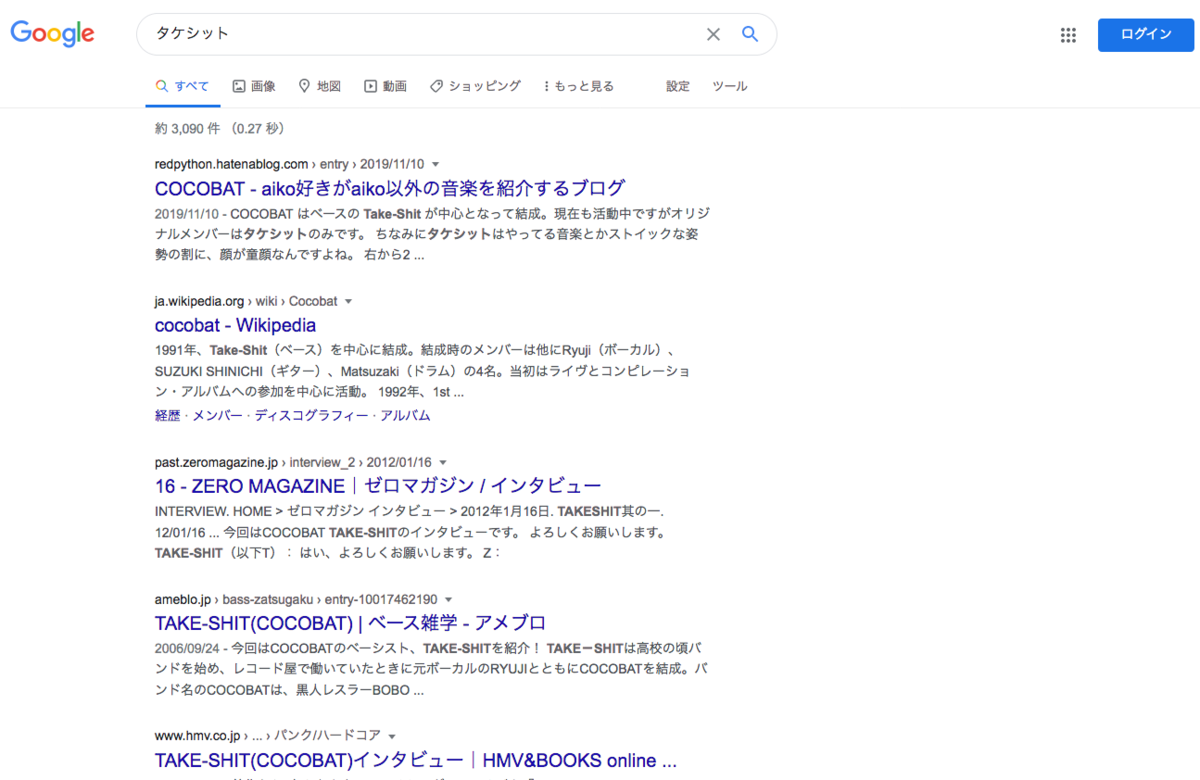
Task: Switch to the 地図 tab
Action: [320, 86]
